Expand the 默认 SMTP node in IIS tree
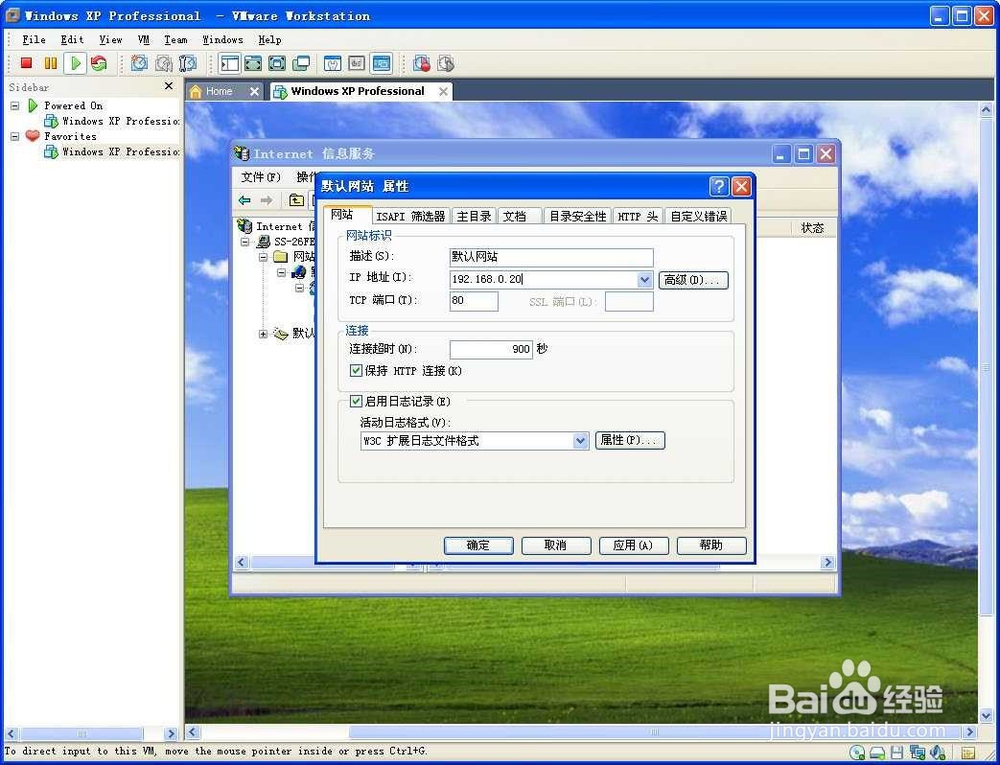 (263, 334)
